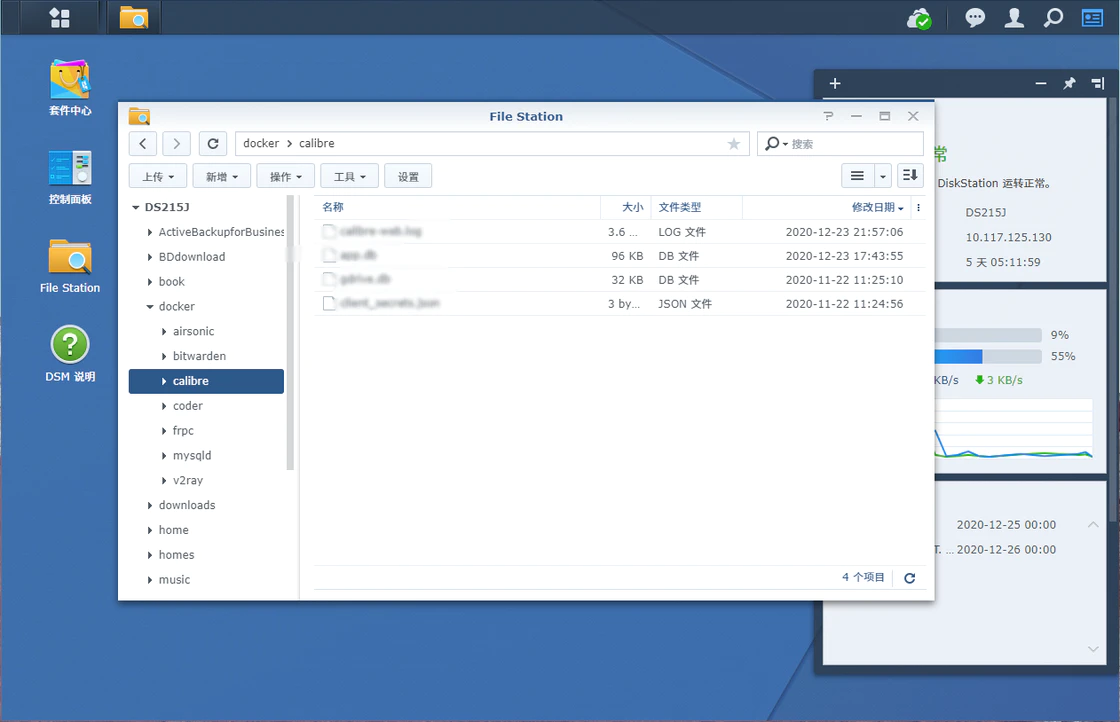Open the DSM Help desktop icon
Viewport: 1120px width, 722px height.
pos(70,354)
